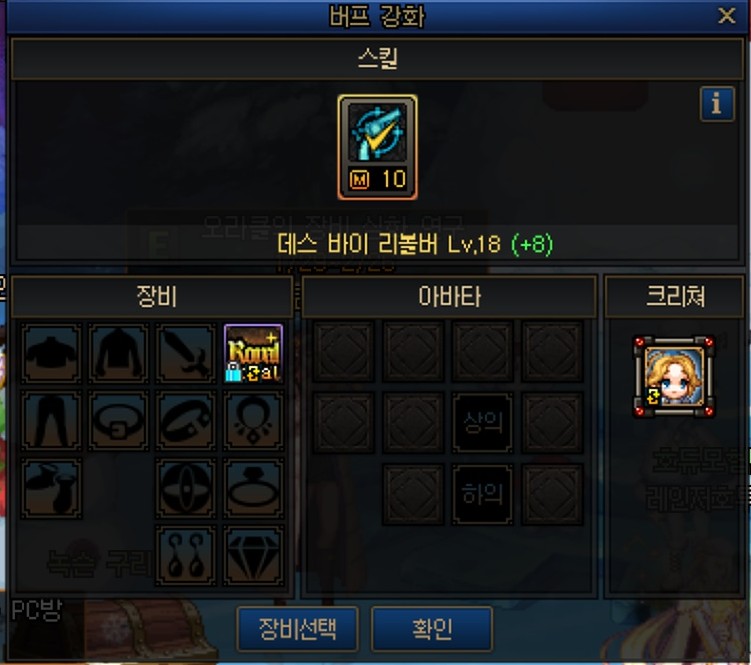Screen dimensions: 751x665
Task: Select the shoes equipment slot
Action: (51, 488)
